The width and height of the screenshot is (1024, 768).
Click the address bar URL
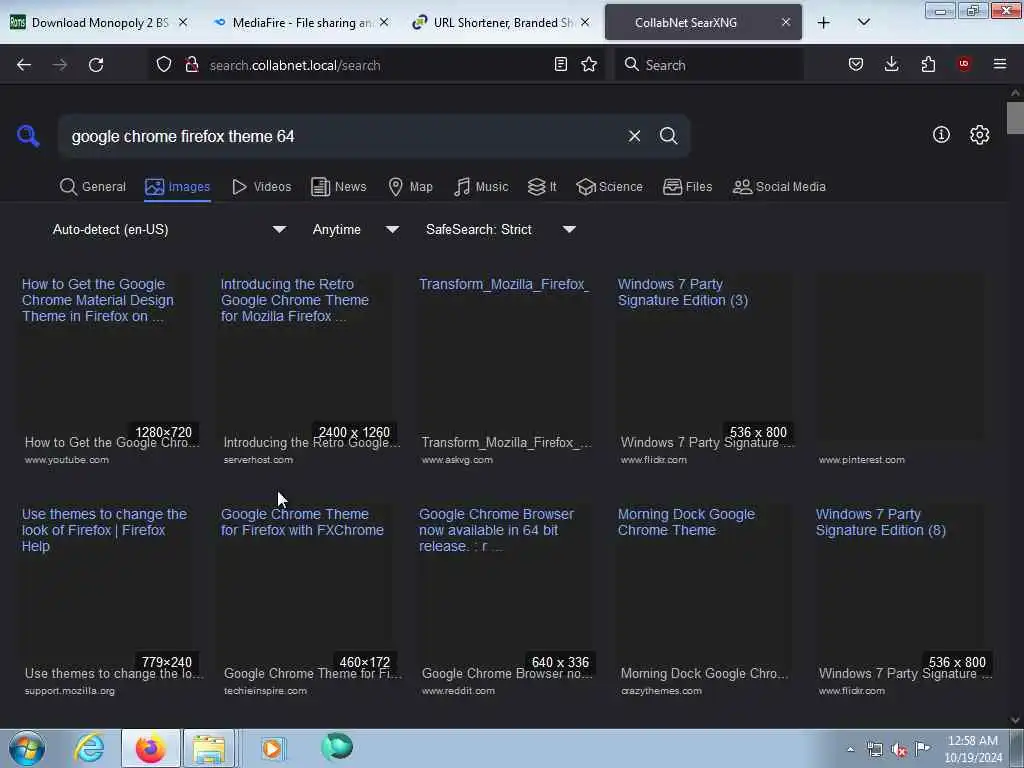[x=295, y=65]
